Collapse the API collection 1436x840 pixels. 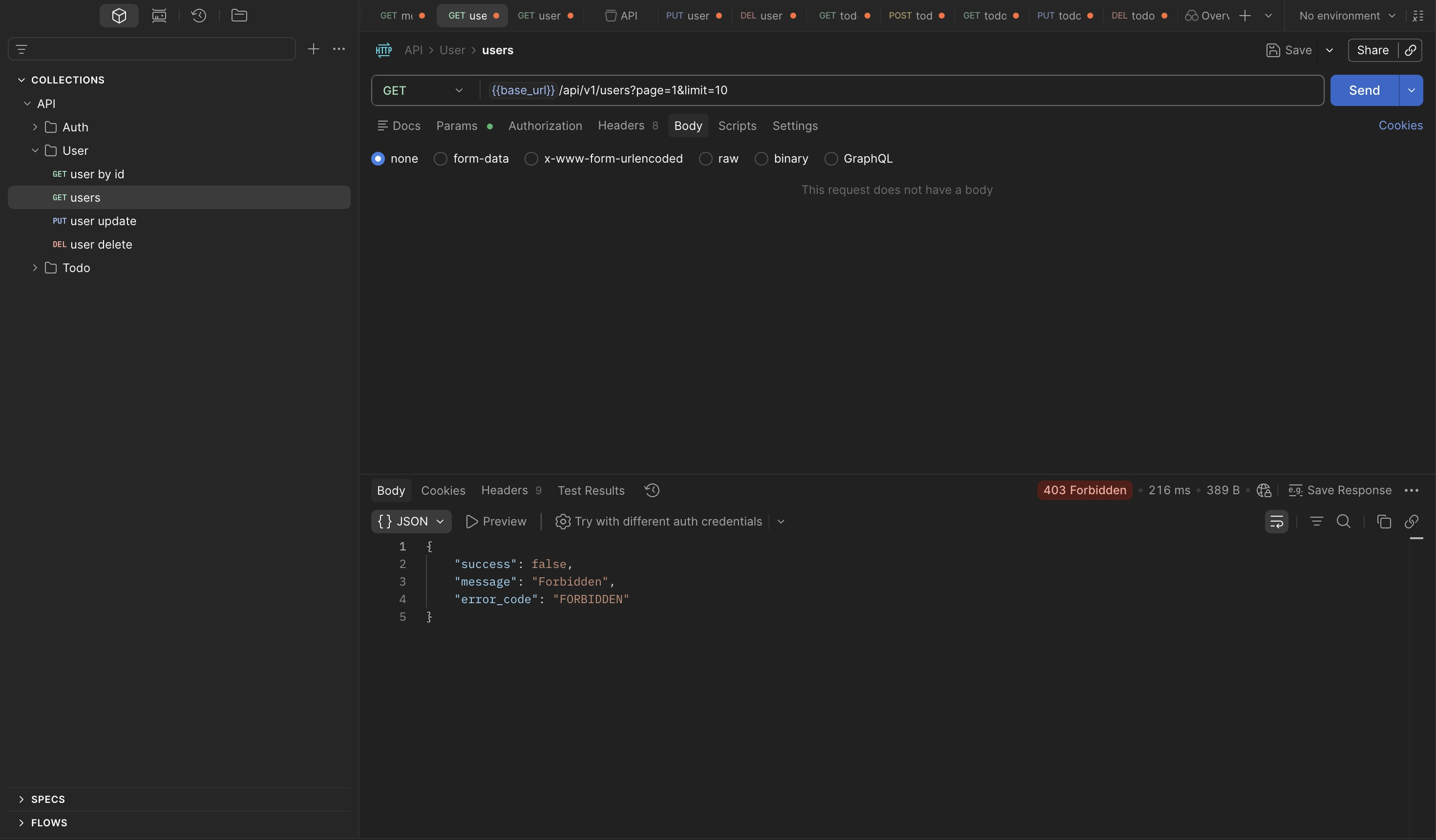click(27, 104)
